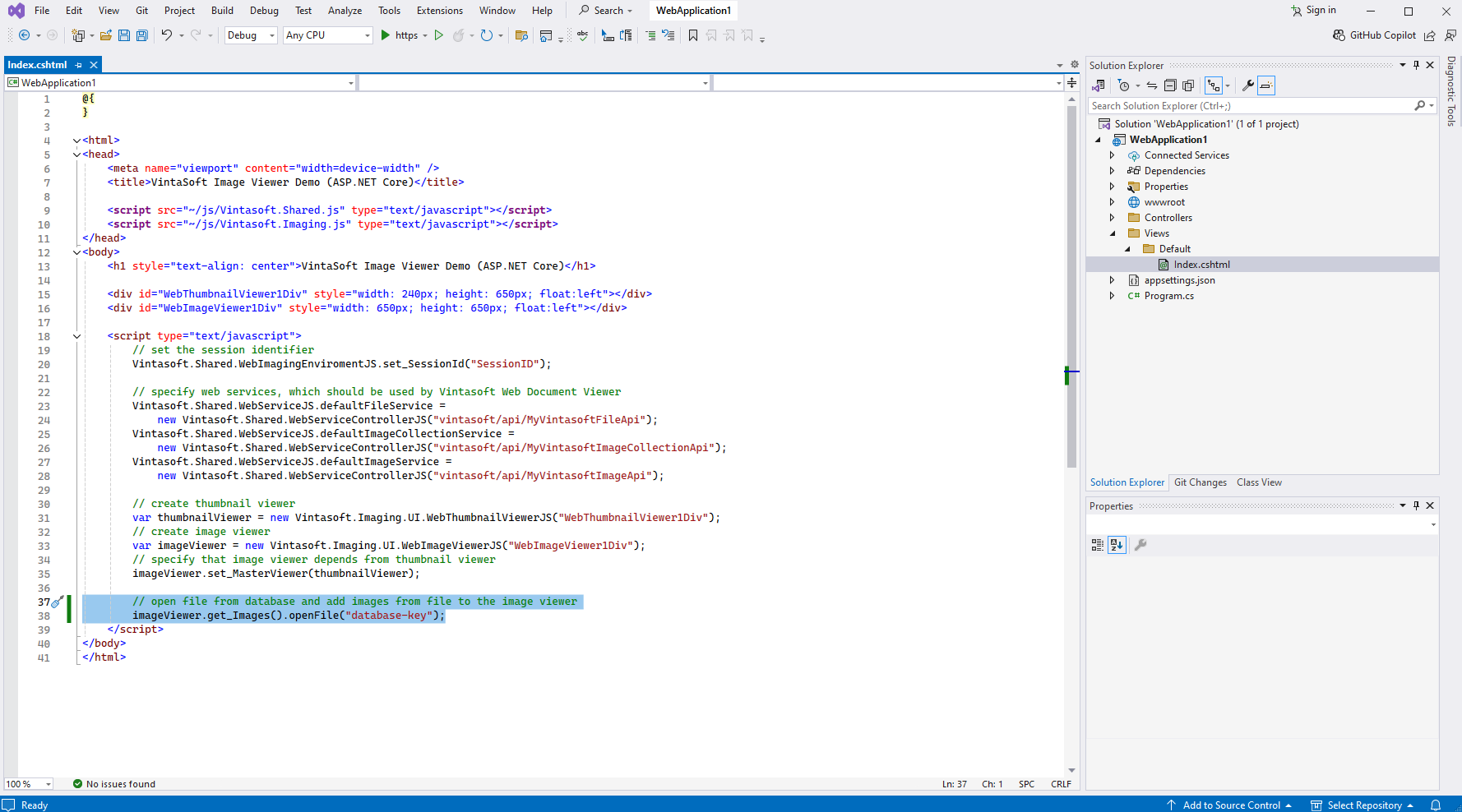Collapse the script block at line 18
Screen dimensions: 1462x812
(x=76, y=336)
